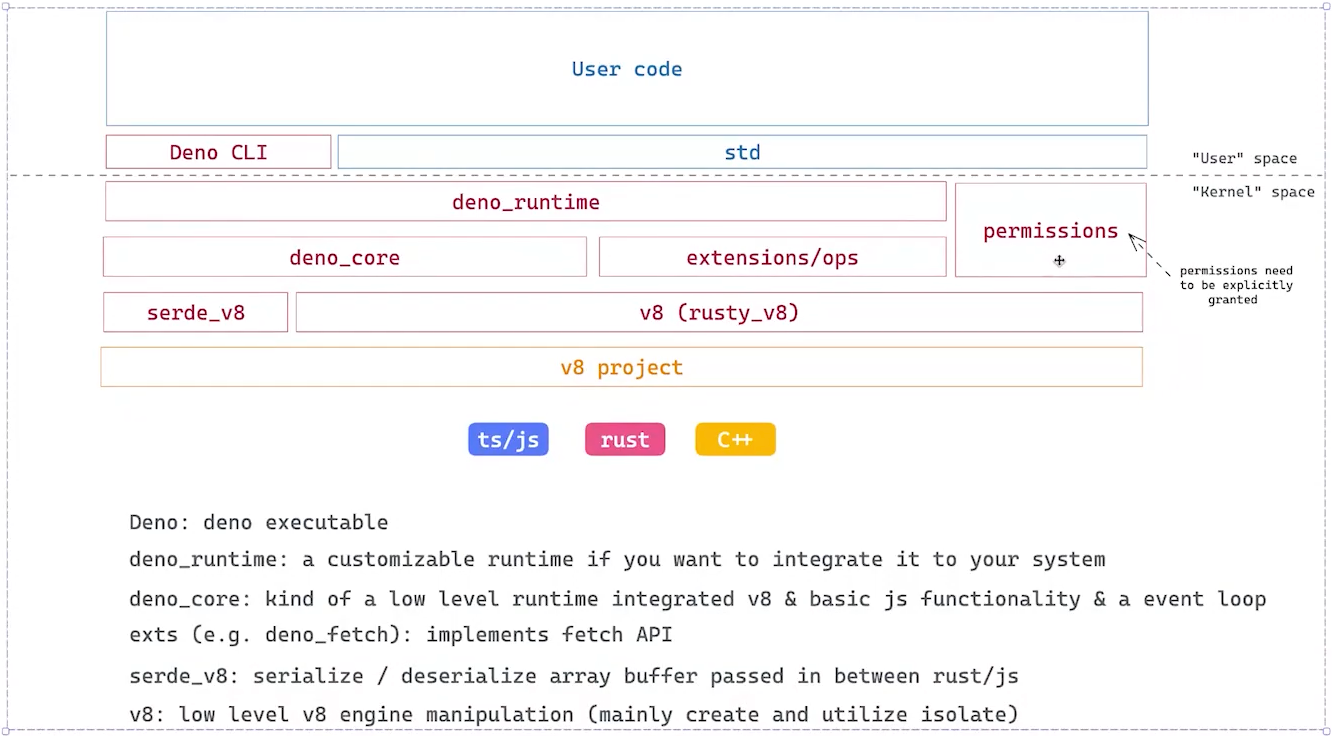Click the blue ts/js legend badge

[508, 439]
